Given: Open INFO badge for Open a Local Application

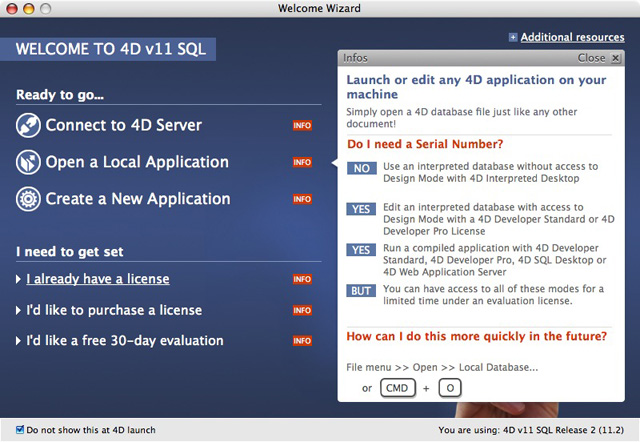Looking at the screenshot, I should pyautogui.click(x=302, y=162).
